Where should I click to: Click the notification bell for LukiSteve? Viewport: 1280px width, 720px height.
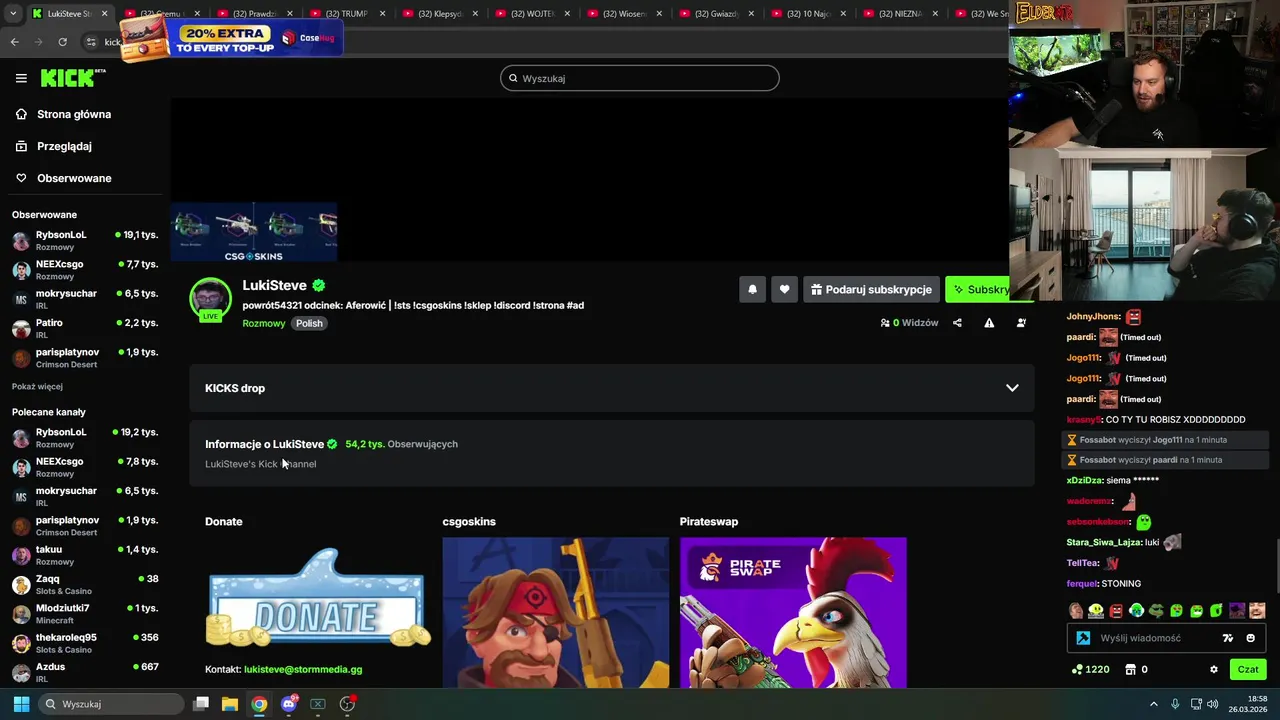(x=752, y=290)
